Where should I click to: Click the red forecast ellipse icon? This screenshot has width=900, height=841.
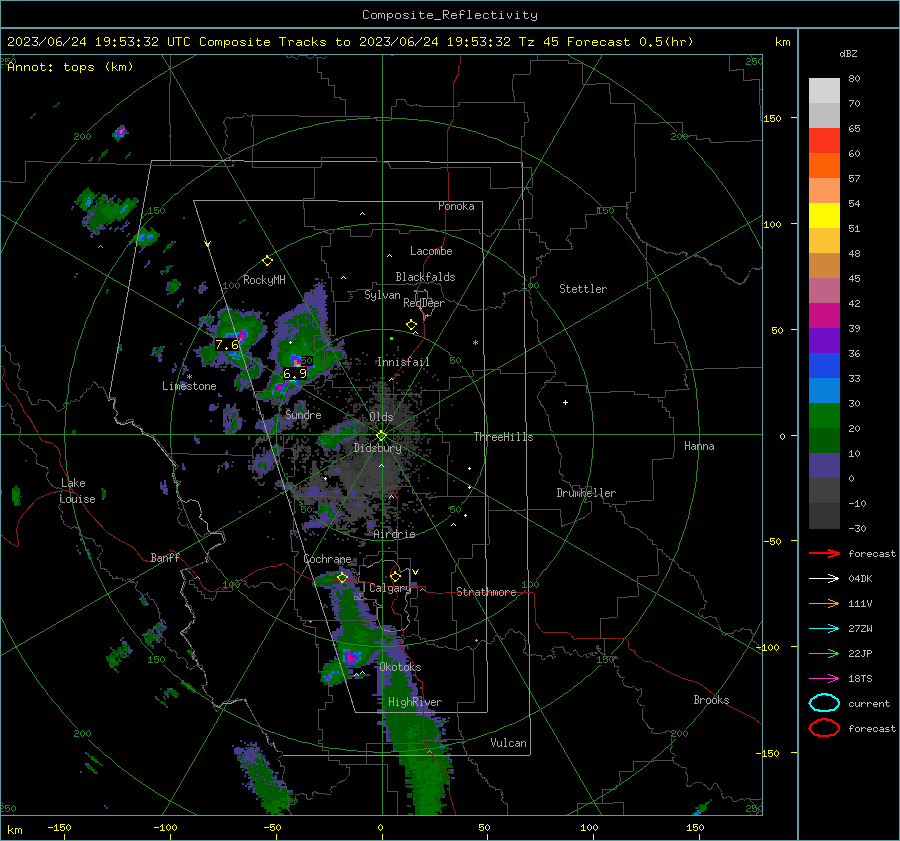pos(824,728)
